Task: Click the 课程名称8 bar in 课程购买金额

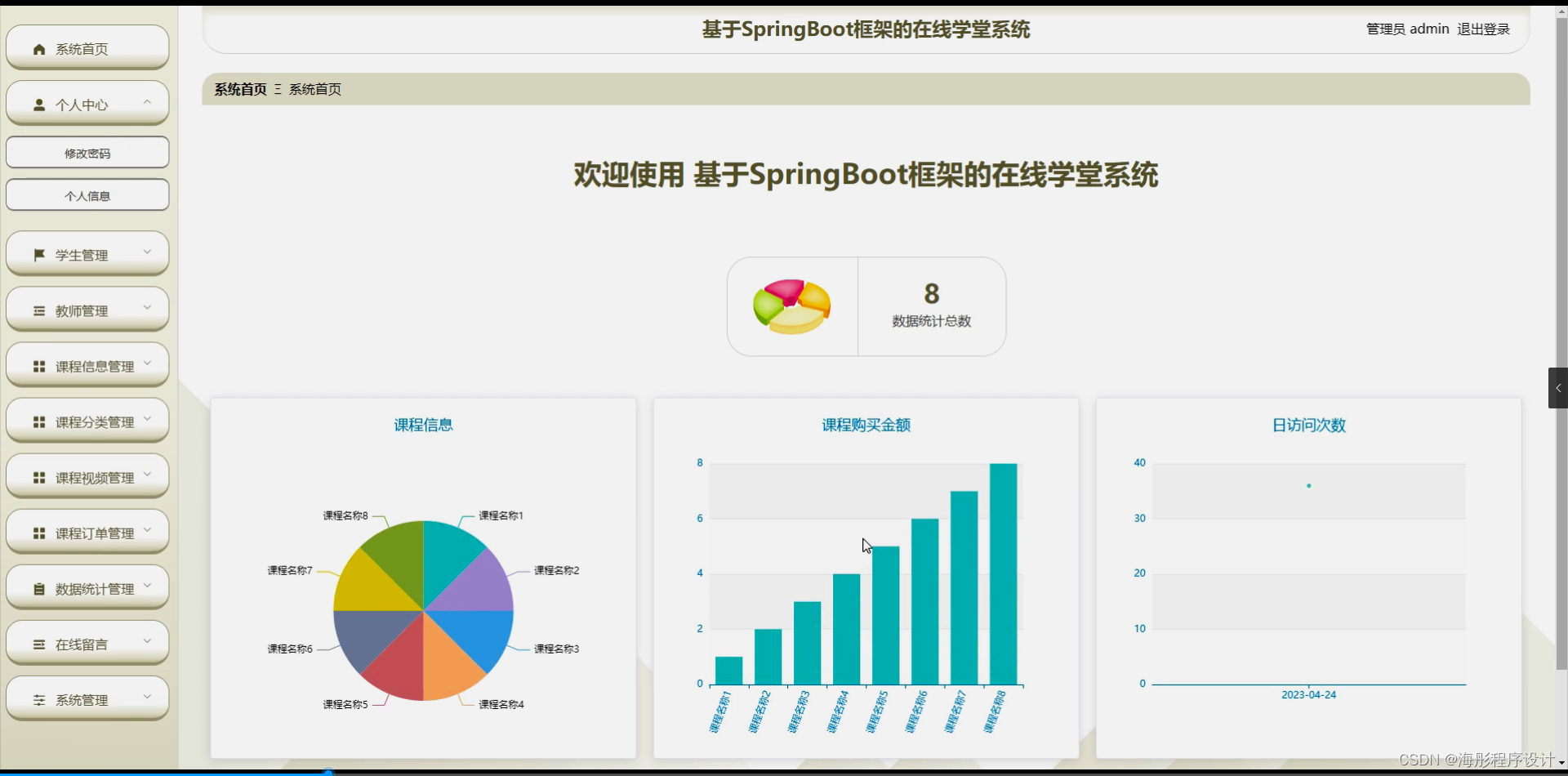Action: 1003,572
